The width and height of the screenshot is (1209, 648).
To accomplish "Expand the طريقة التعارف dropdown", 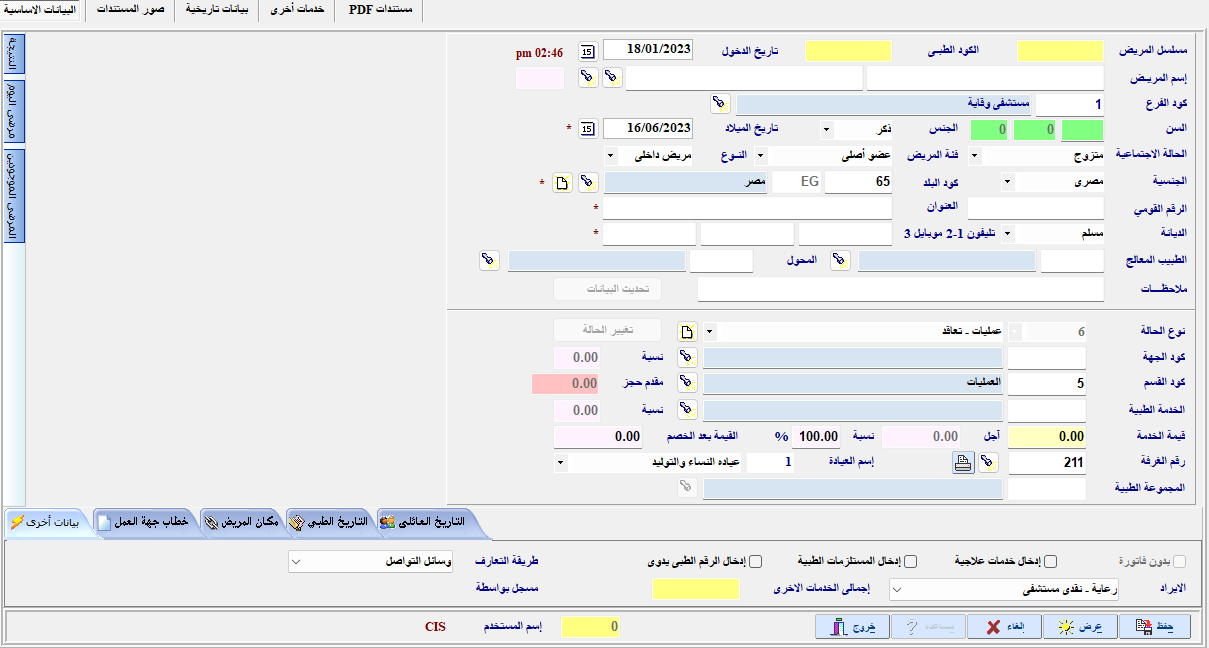I will point(295,562).
